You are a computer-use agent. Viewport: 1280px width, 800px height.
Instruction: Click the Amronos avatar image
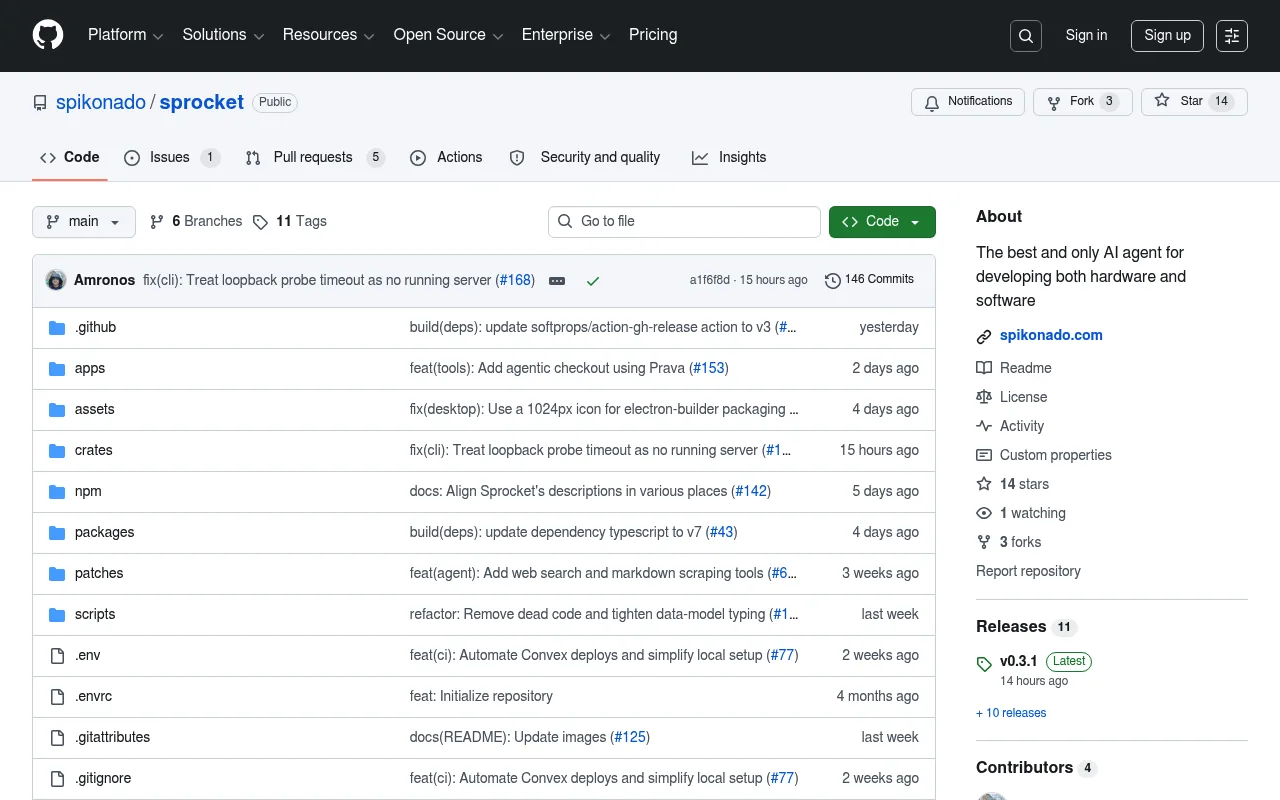point(56,280)
